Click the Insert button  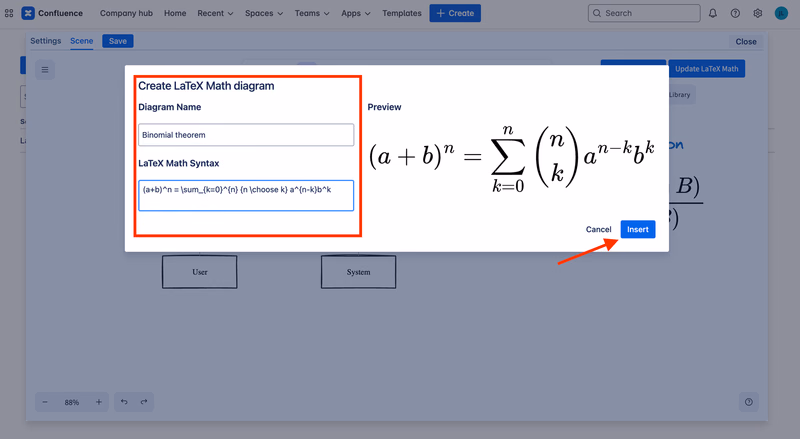point(638,229)
